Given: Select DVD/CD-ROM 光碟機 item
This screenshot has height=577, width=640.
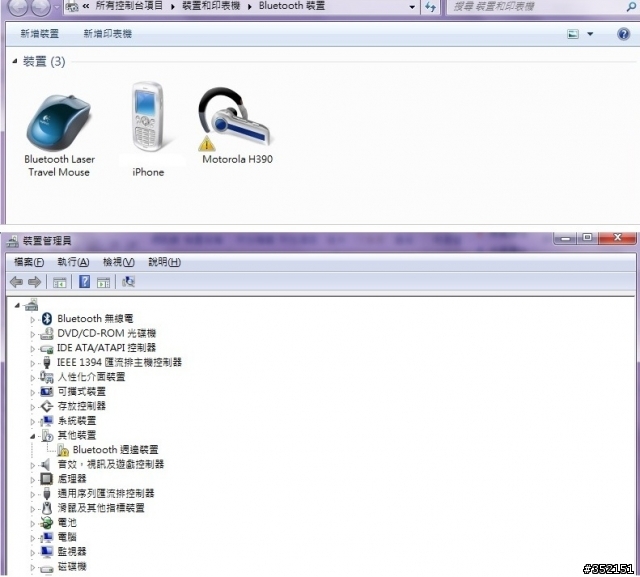Looking at the screenshot, I should (107, 333).
